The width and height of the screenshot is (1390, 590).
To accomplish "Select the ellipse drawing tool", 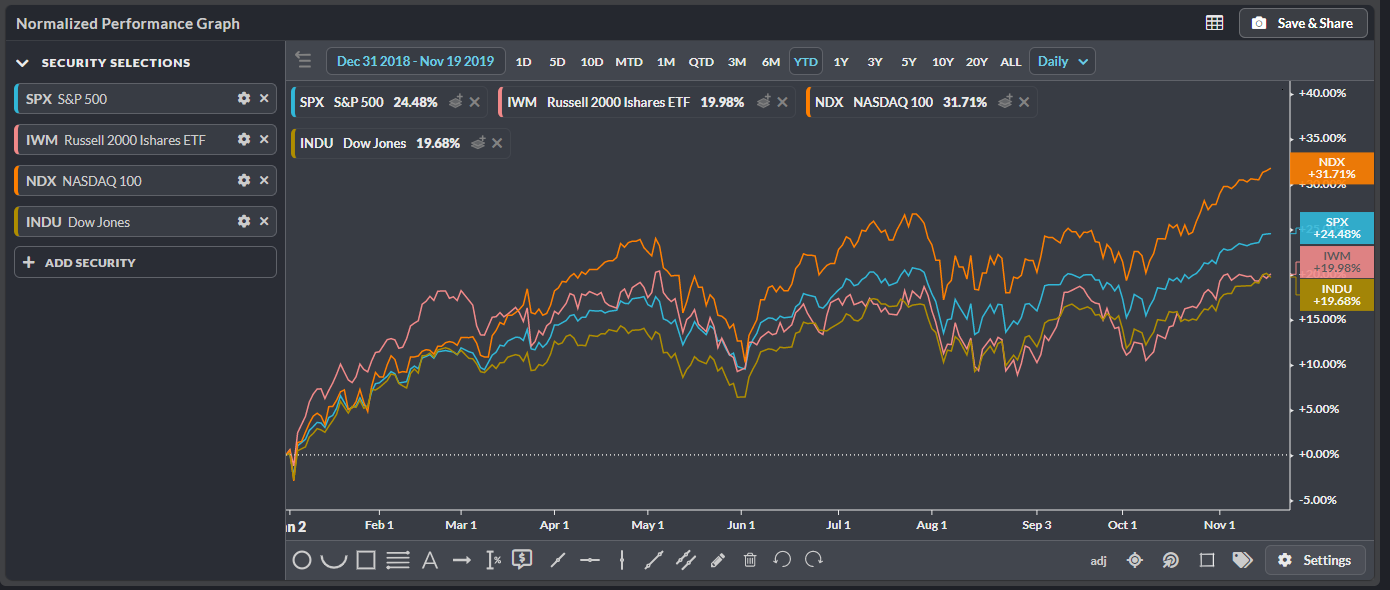I will [x=302, y=560].
